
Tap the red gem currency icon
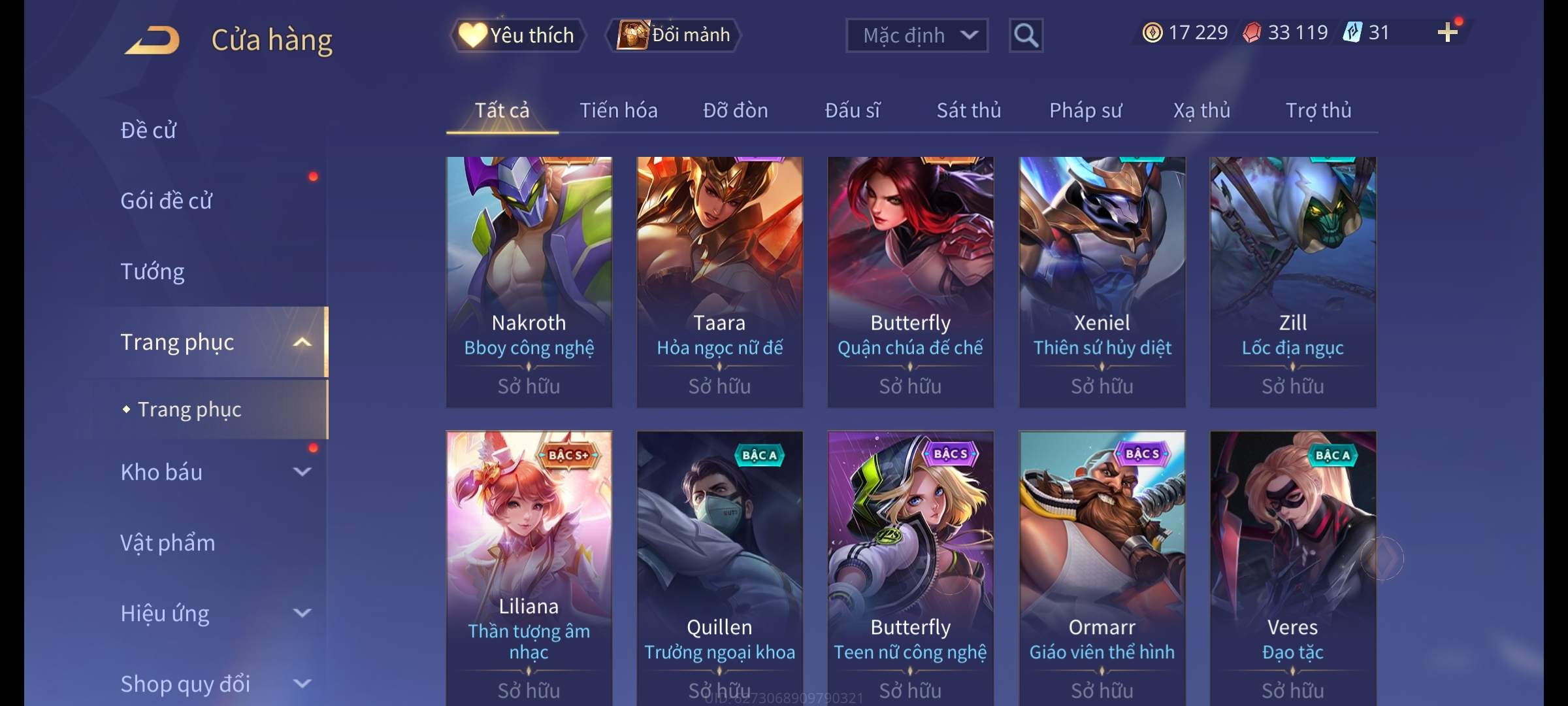tap(1252, 33)
